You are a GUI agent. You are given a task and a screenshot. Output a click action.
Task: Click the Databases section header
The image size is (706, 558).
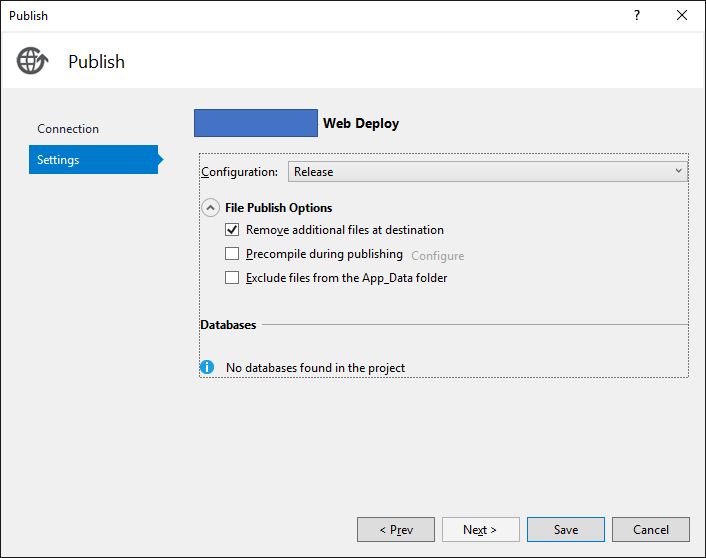pos(228,325)
